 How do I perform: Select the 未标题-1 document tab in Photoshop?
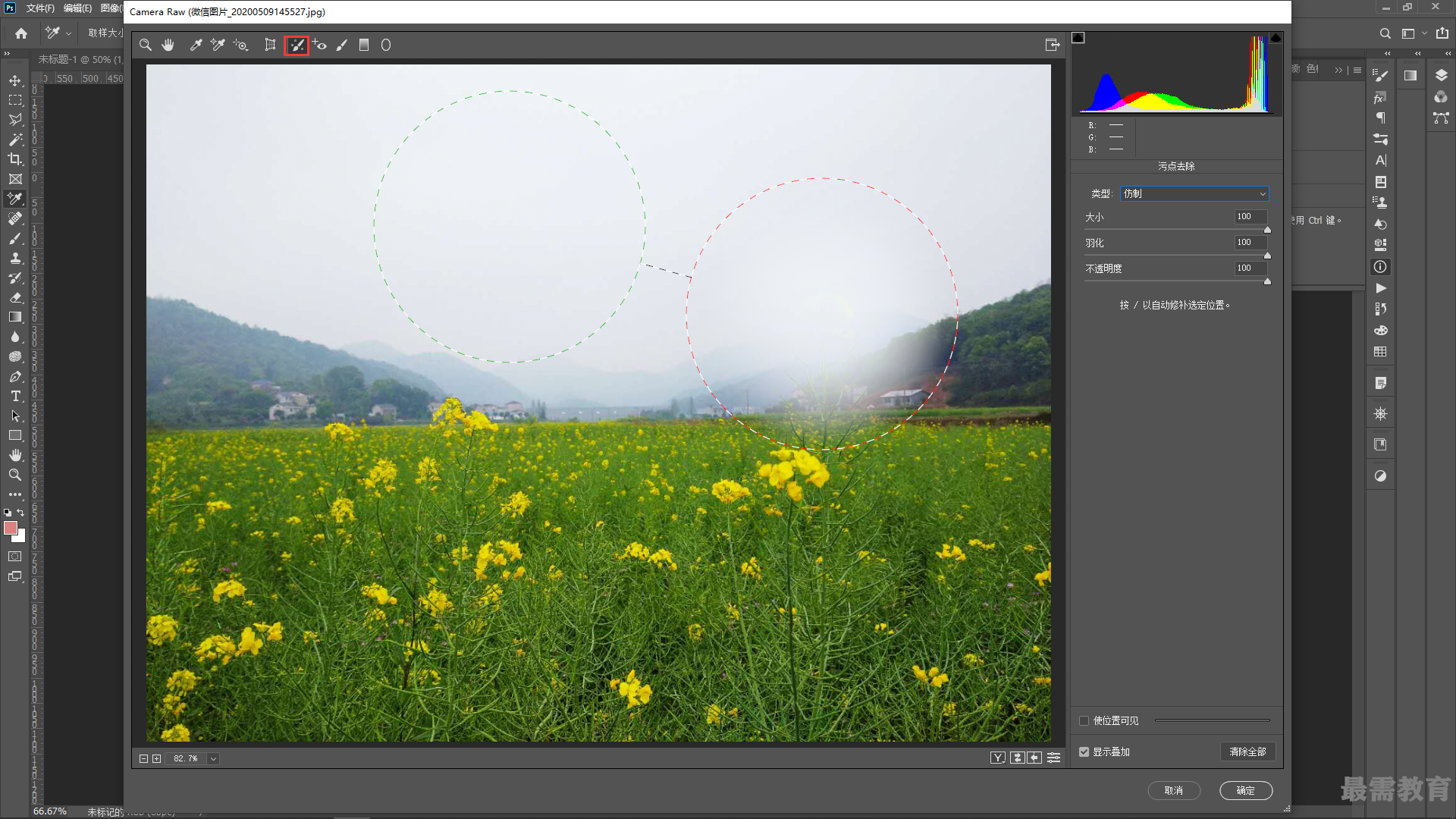click(x=80, y=59)
